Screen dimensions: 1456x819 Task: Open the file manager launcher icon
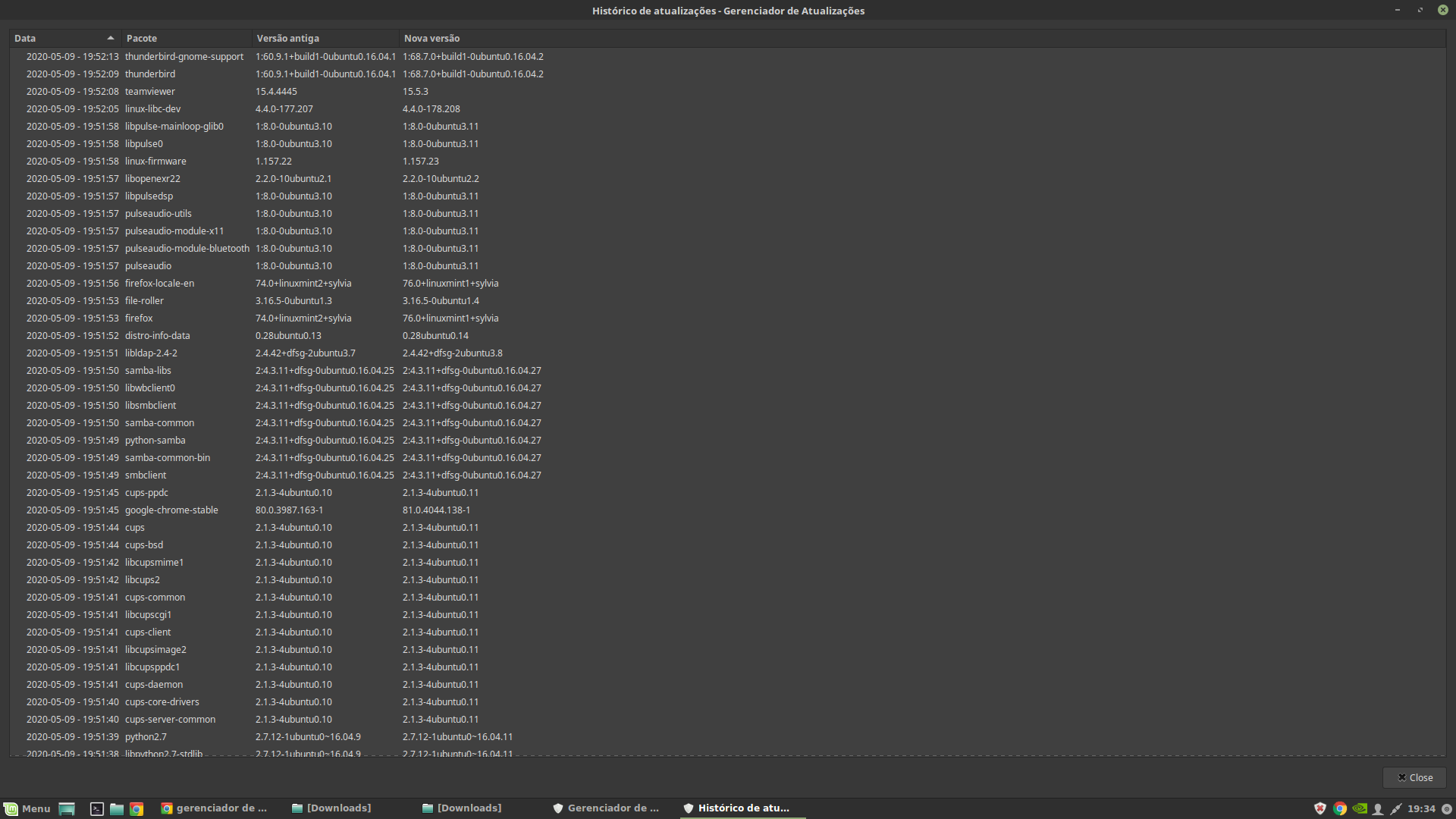(x=117, y=808)
